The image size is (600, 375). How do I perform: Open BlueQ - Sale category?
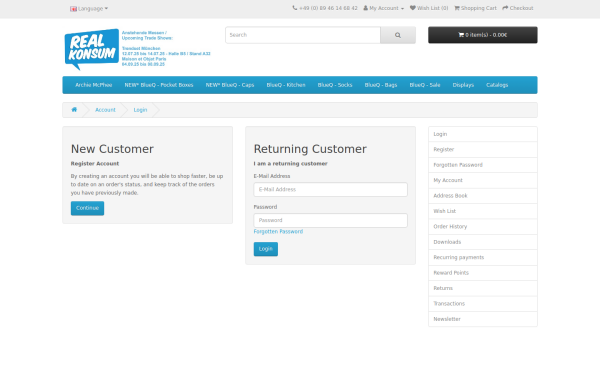pyautogui.click(x=425, y=85)
